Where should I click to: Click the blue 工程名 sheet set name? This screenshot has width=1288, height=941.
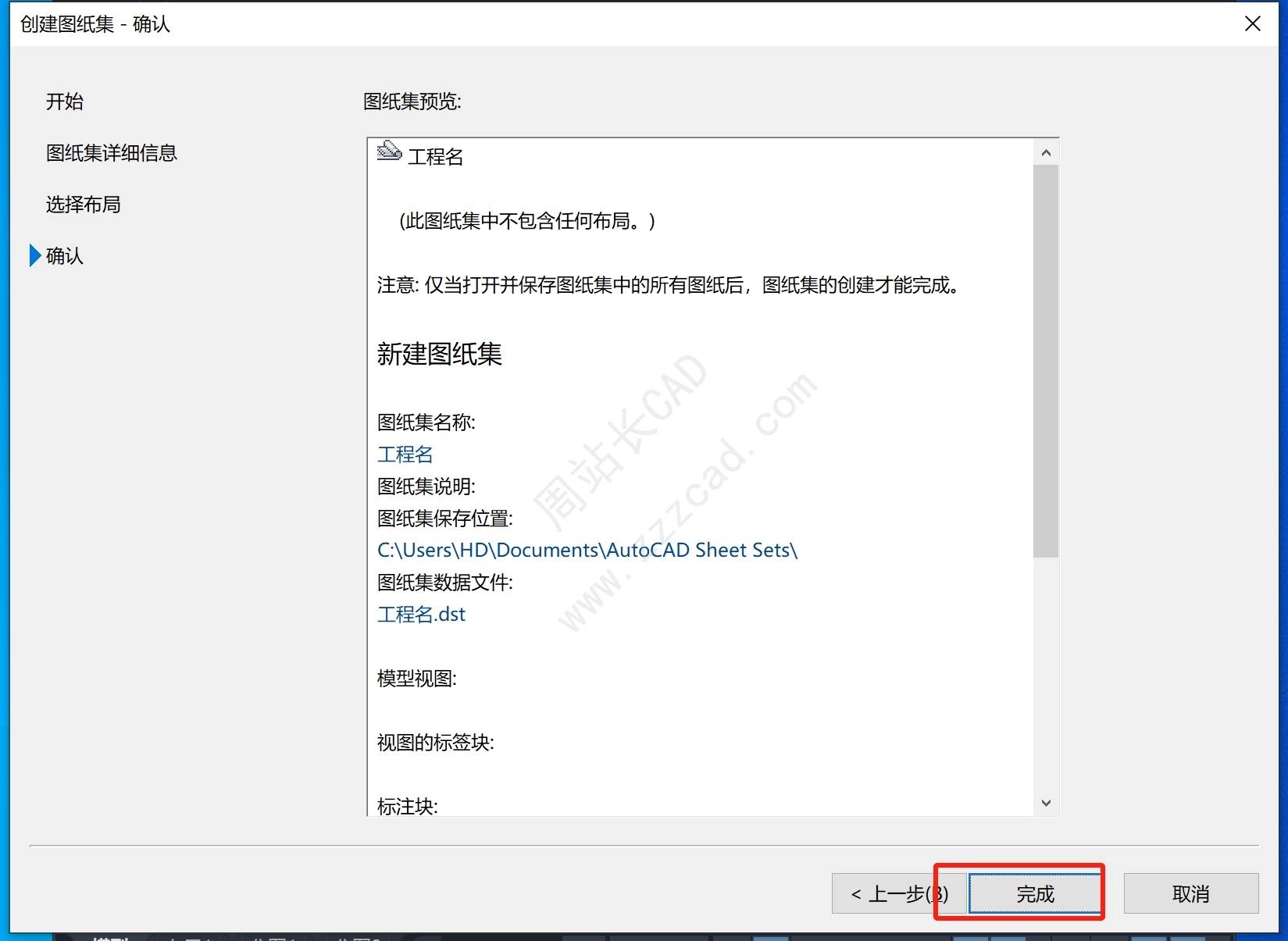[x=405, y=454]
